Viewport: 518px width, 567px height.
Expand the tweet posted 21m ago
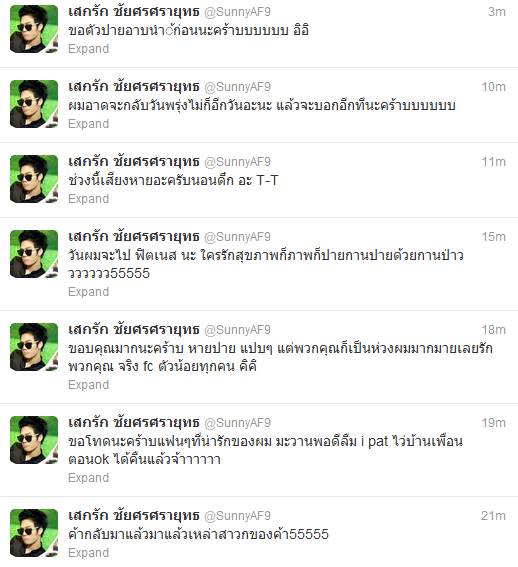pos(89,553)
